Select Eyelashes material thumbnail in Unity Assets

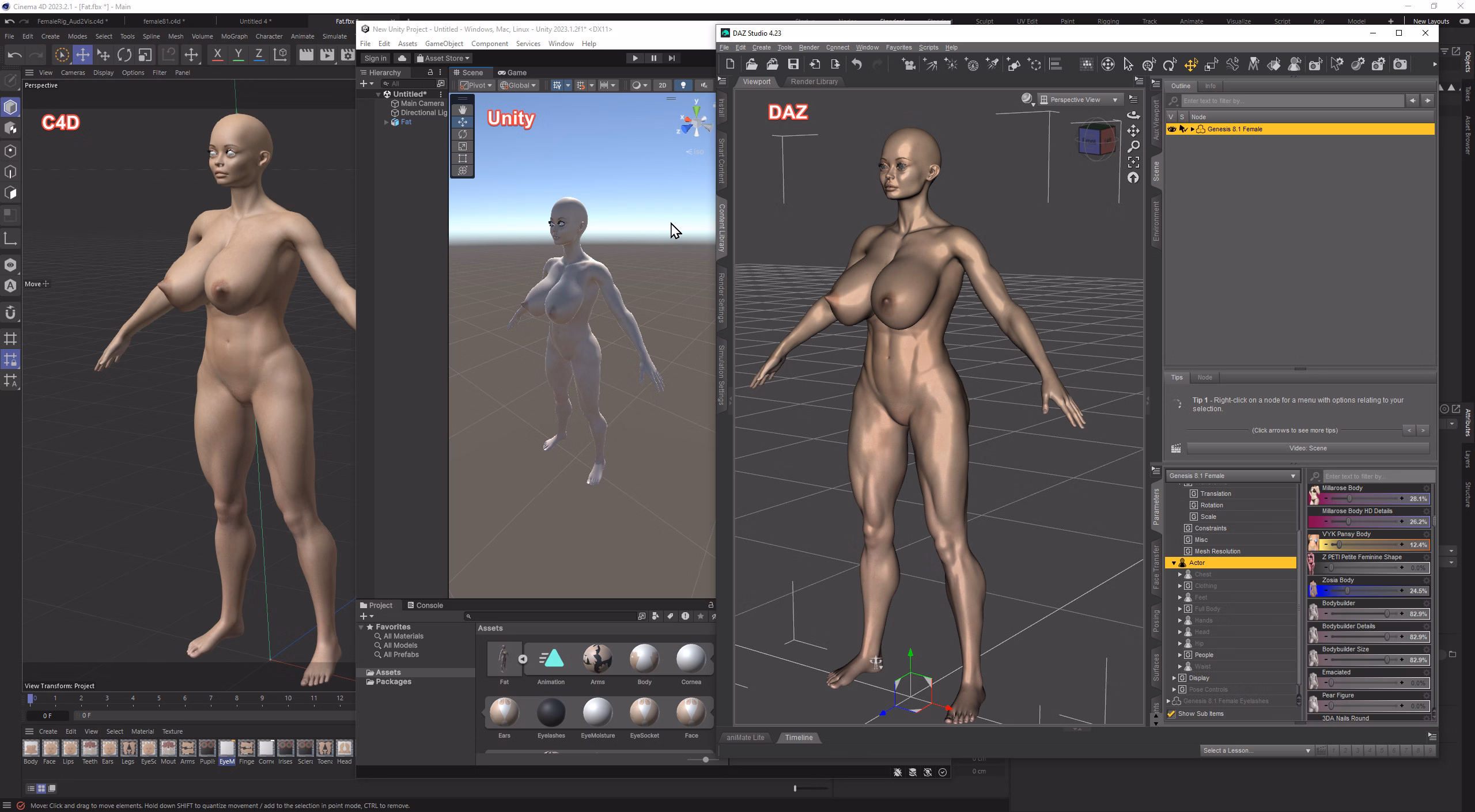pyautogui.click(x=551, y=713)
